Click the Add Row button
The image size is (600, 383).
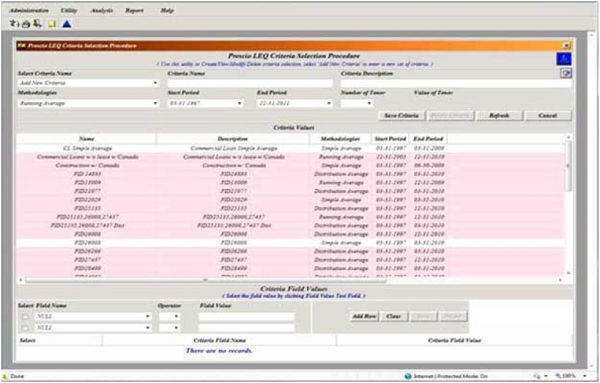click(364, 316)
